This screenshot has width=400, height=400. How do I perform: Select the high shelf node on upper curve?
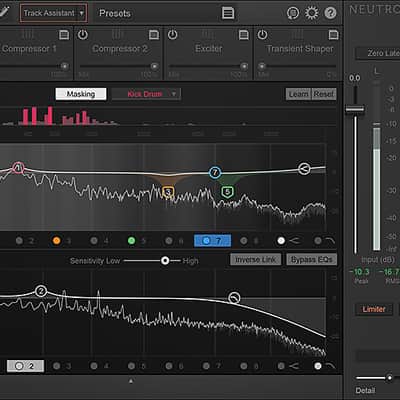click(x=304, y=169)
